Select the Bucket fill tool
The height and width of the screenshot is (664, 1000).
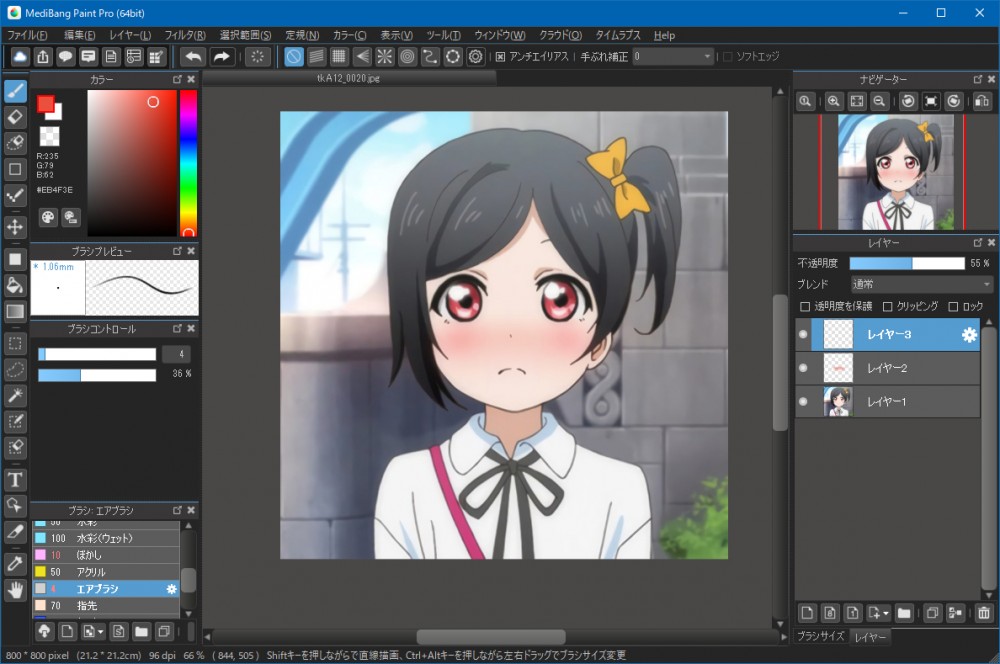click(x=15, y=285)
